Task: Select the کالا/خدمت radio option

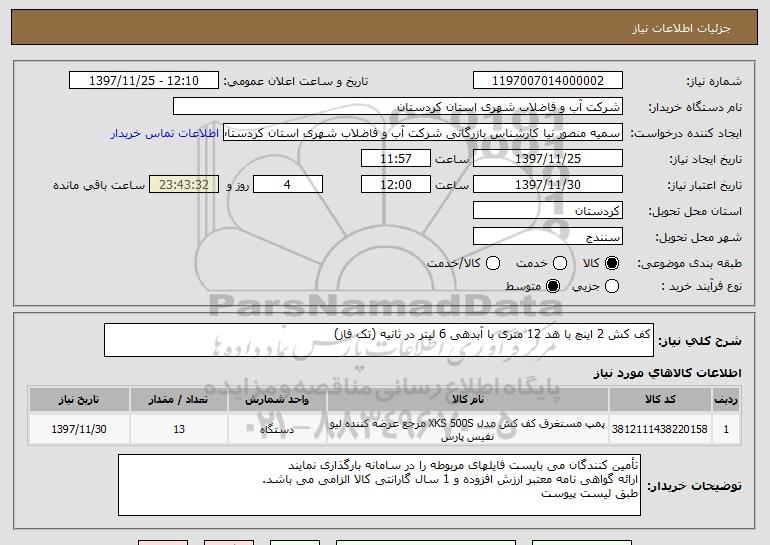Action: [x=493, y=264]
